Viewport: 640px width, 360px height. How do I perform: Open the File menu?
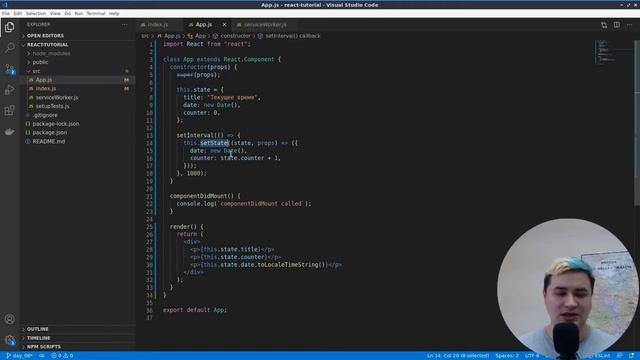pos(6,13)
